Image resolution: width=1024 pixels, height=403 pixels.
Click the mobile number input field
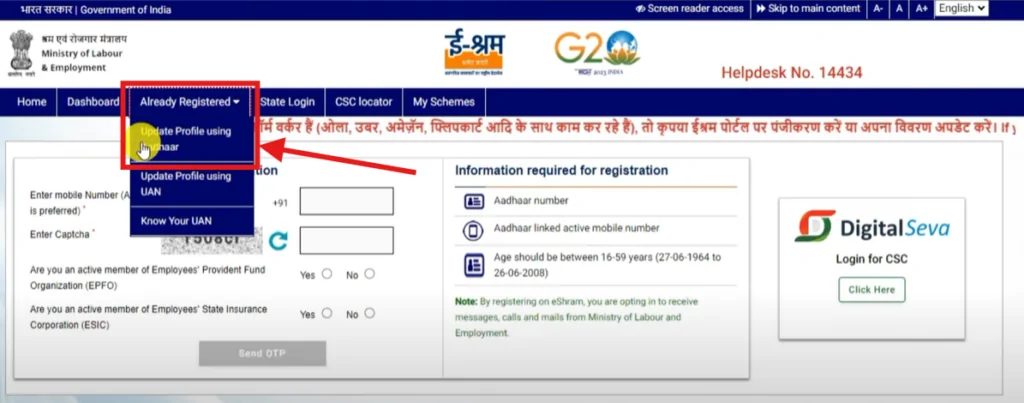pyautogui.click(x=347, y=201)
